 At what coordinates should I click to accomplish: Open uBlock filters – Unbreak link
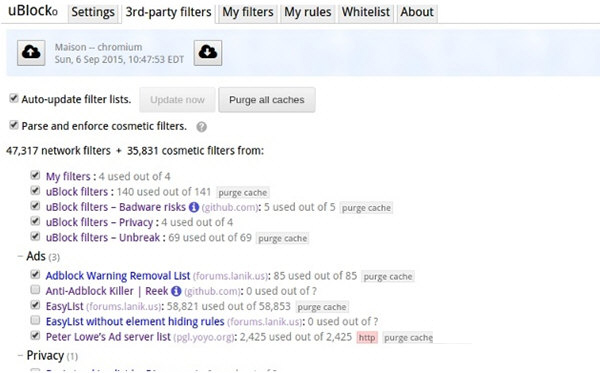coord(103,238)
